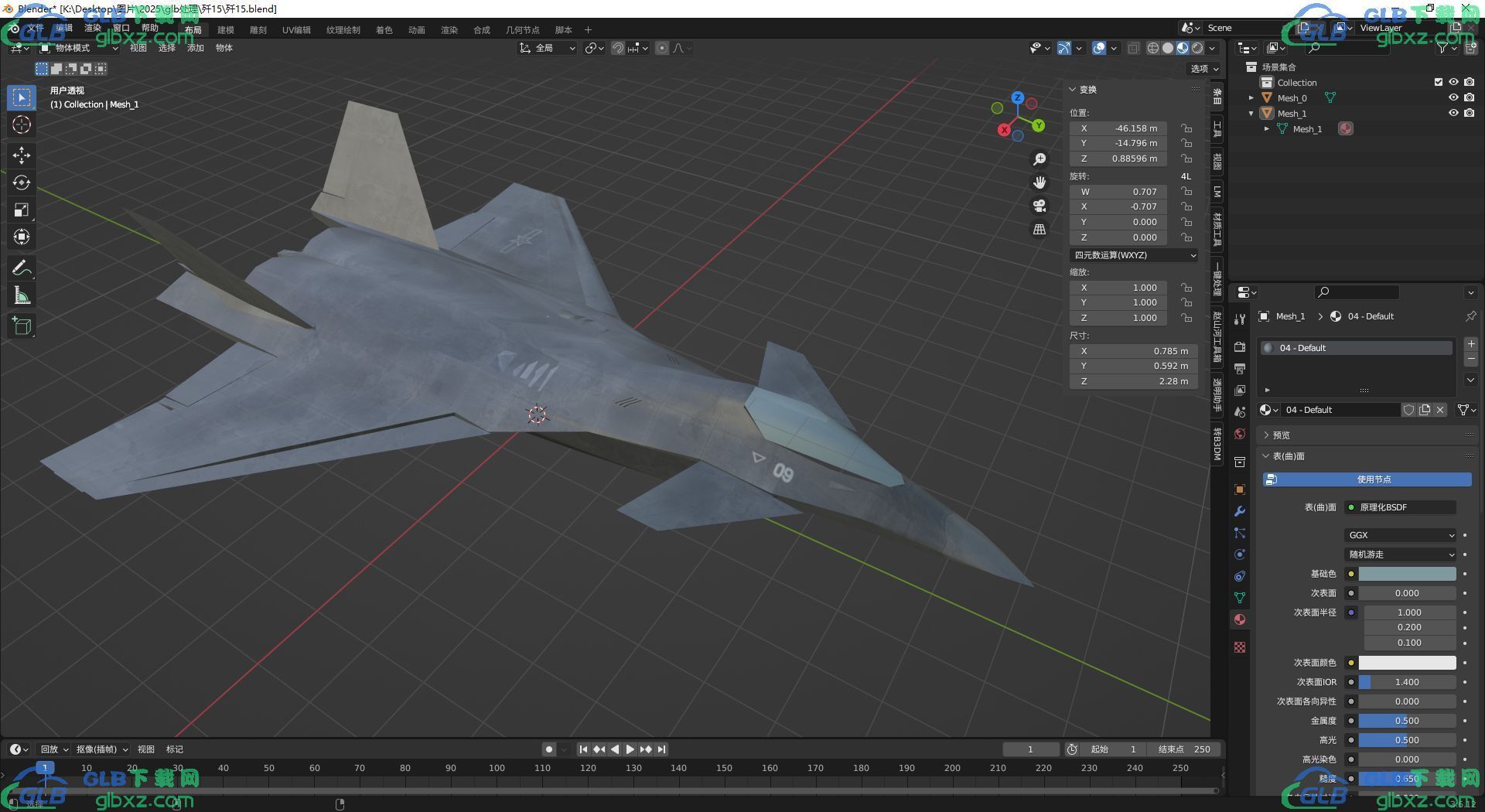Hide Mesh_0 in viewport

coord(1453,97)
